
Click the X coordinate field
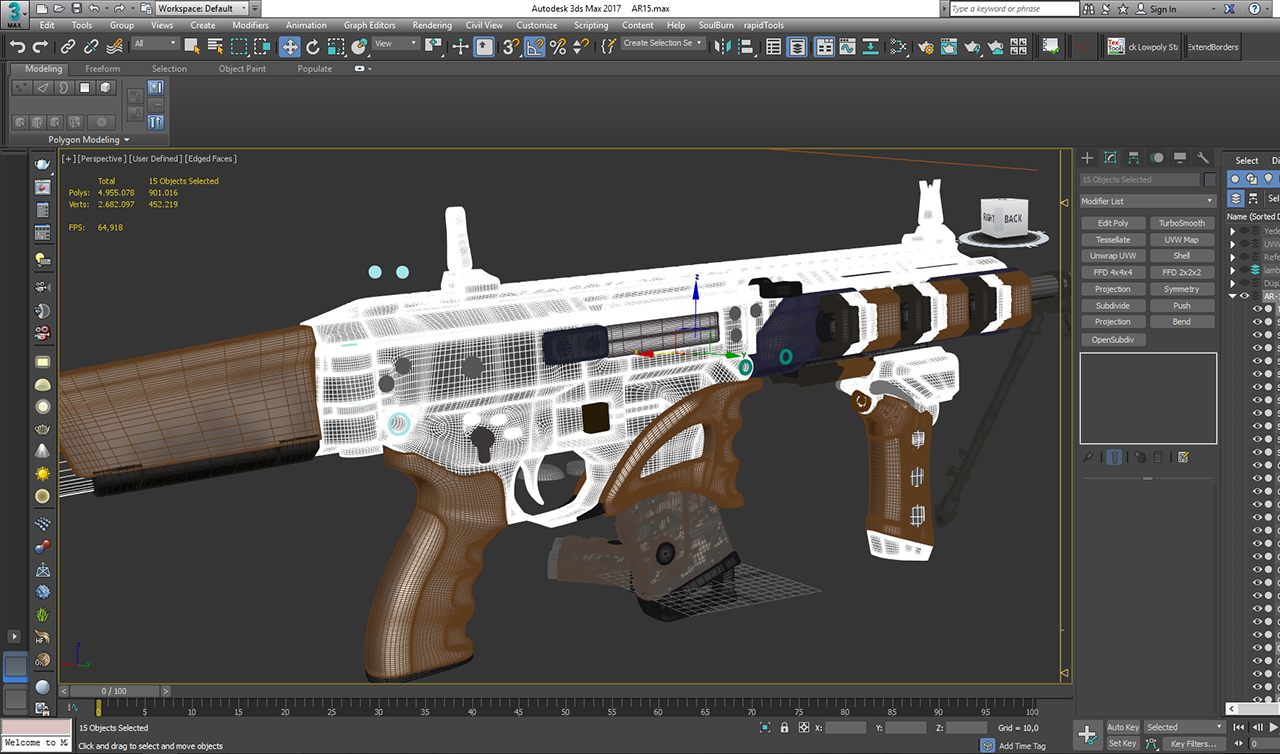(x=846, y=727)
